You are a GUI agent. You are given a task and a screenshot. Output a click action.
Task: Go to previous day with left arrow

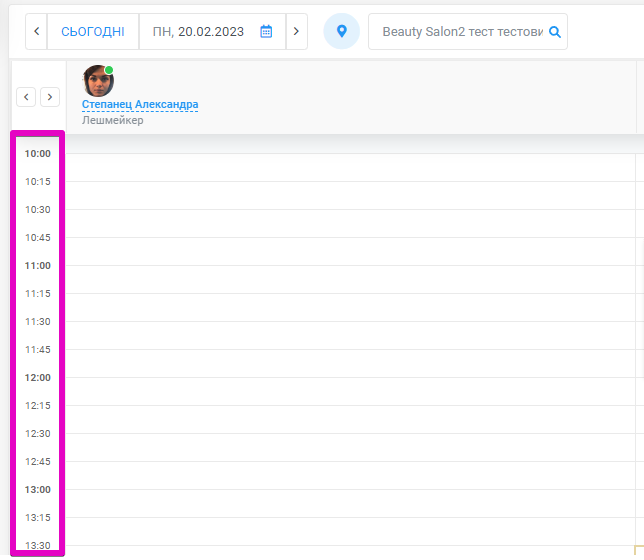36,32
